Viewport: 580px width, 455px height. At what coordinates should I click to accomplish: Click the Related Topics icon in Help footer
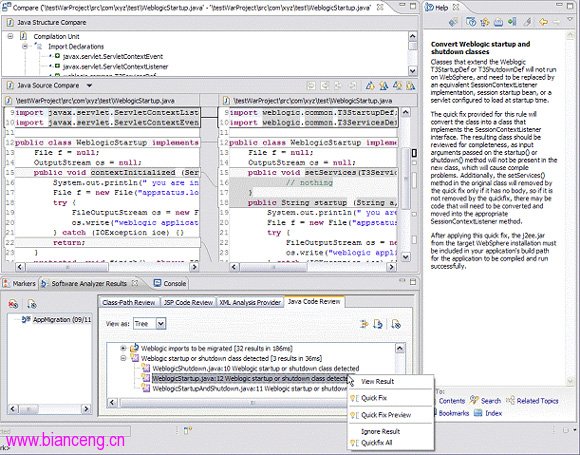[510, 400]
